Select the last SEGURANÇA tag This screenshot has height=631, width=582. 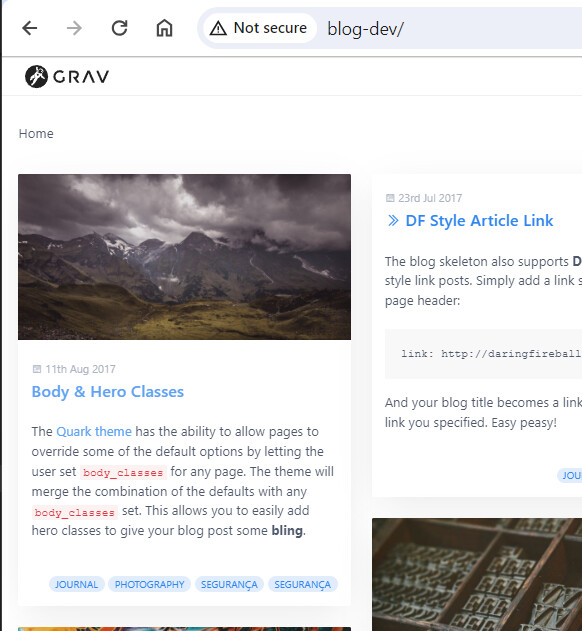tap(303, 584)
